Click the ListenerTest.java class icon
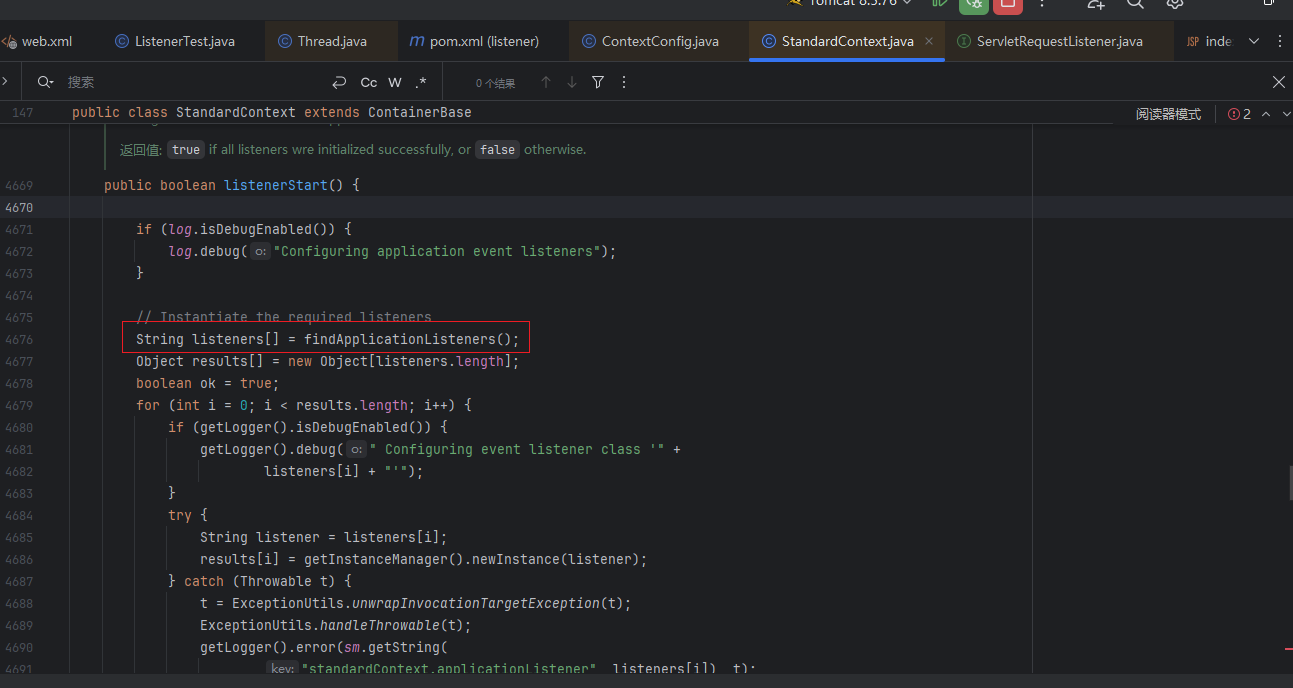 point(122,41)
